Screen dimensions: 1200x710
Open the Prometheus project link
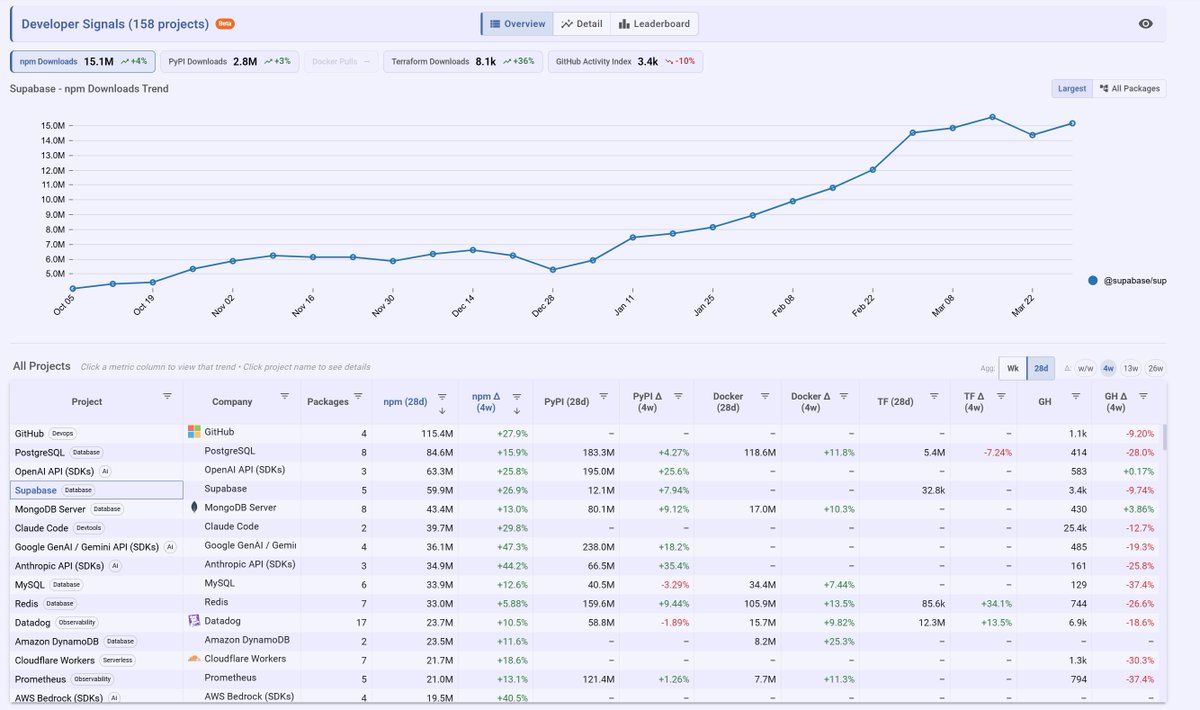pos(42,679)
